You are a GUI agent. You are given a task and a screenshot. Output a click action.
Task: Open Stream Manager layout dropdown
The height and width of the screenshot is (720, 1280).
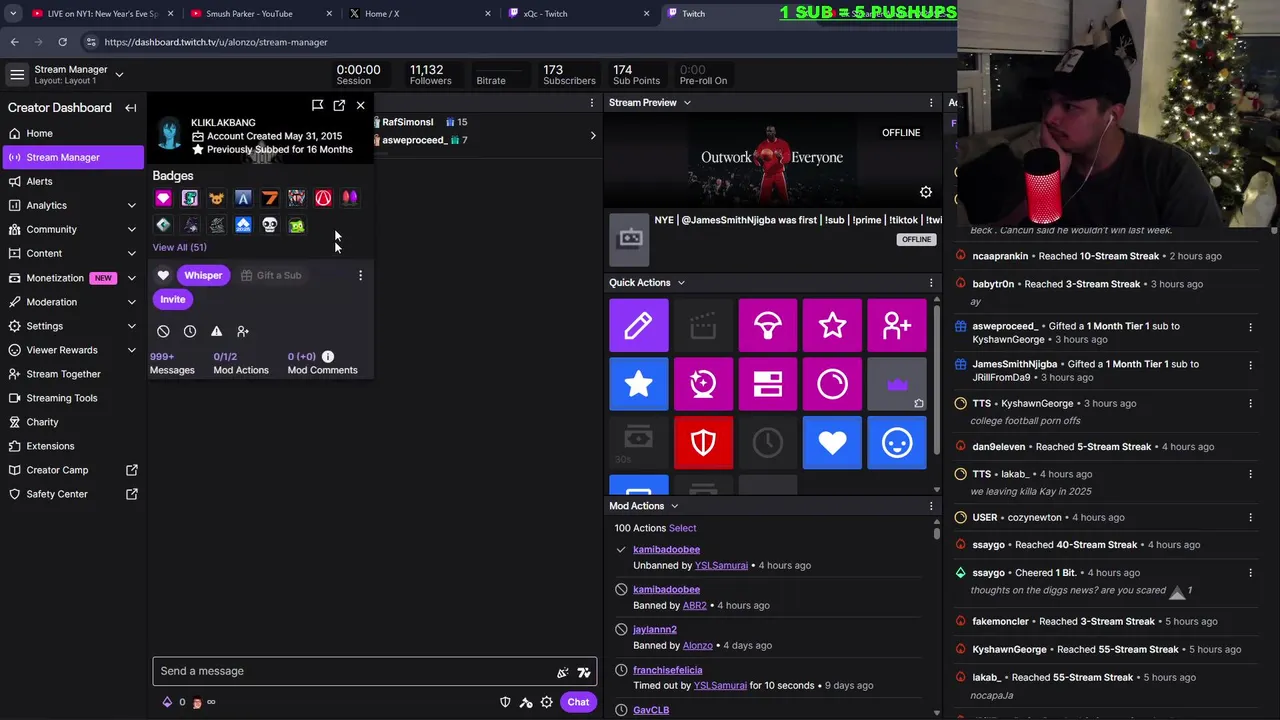point(119,74)
